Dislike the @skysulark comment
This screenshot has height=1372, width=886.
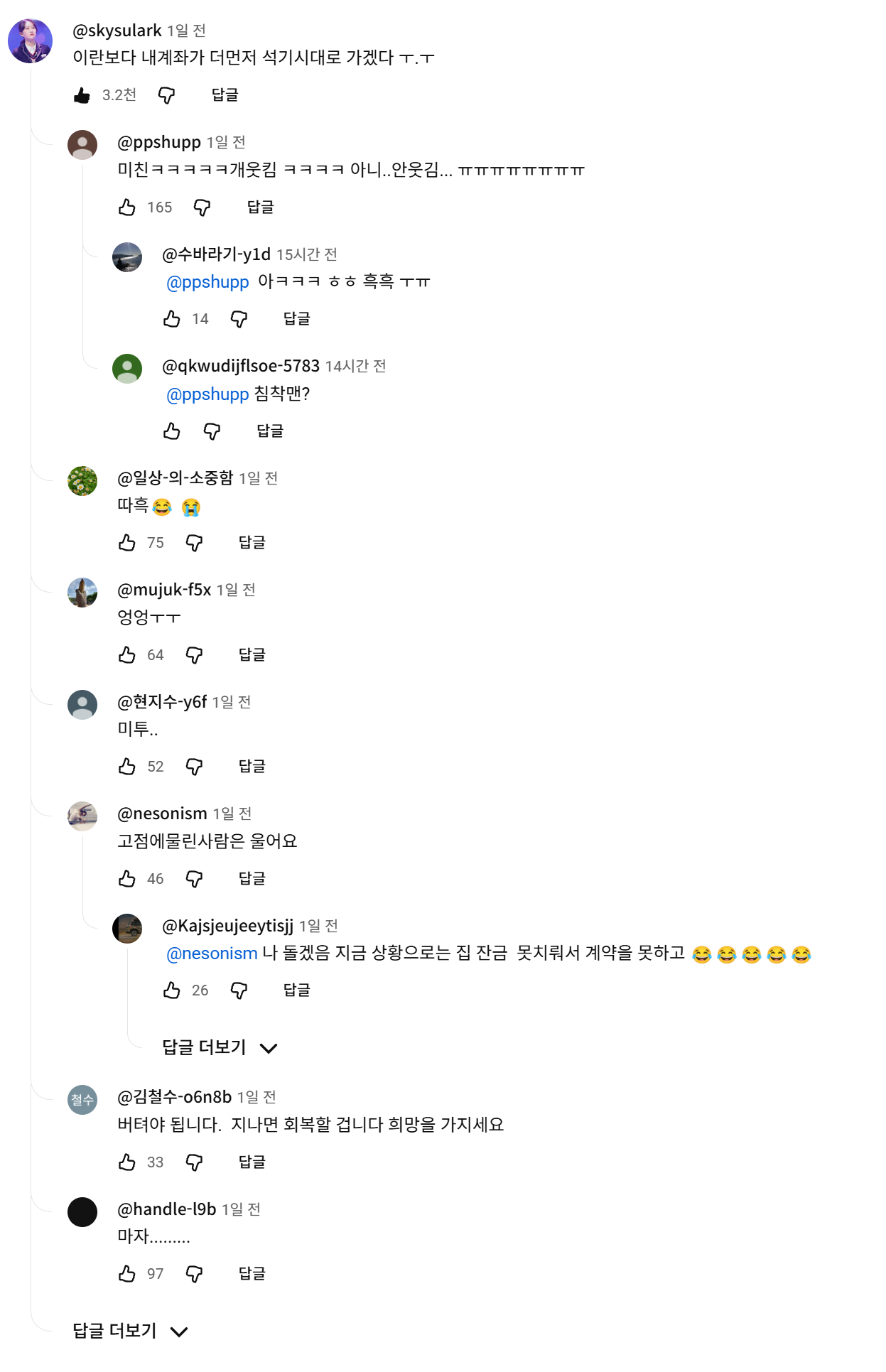166,95
